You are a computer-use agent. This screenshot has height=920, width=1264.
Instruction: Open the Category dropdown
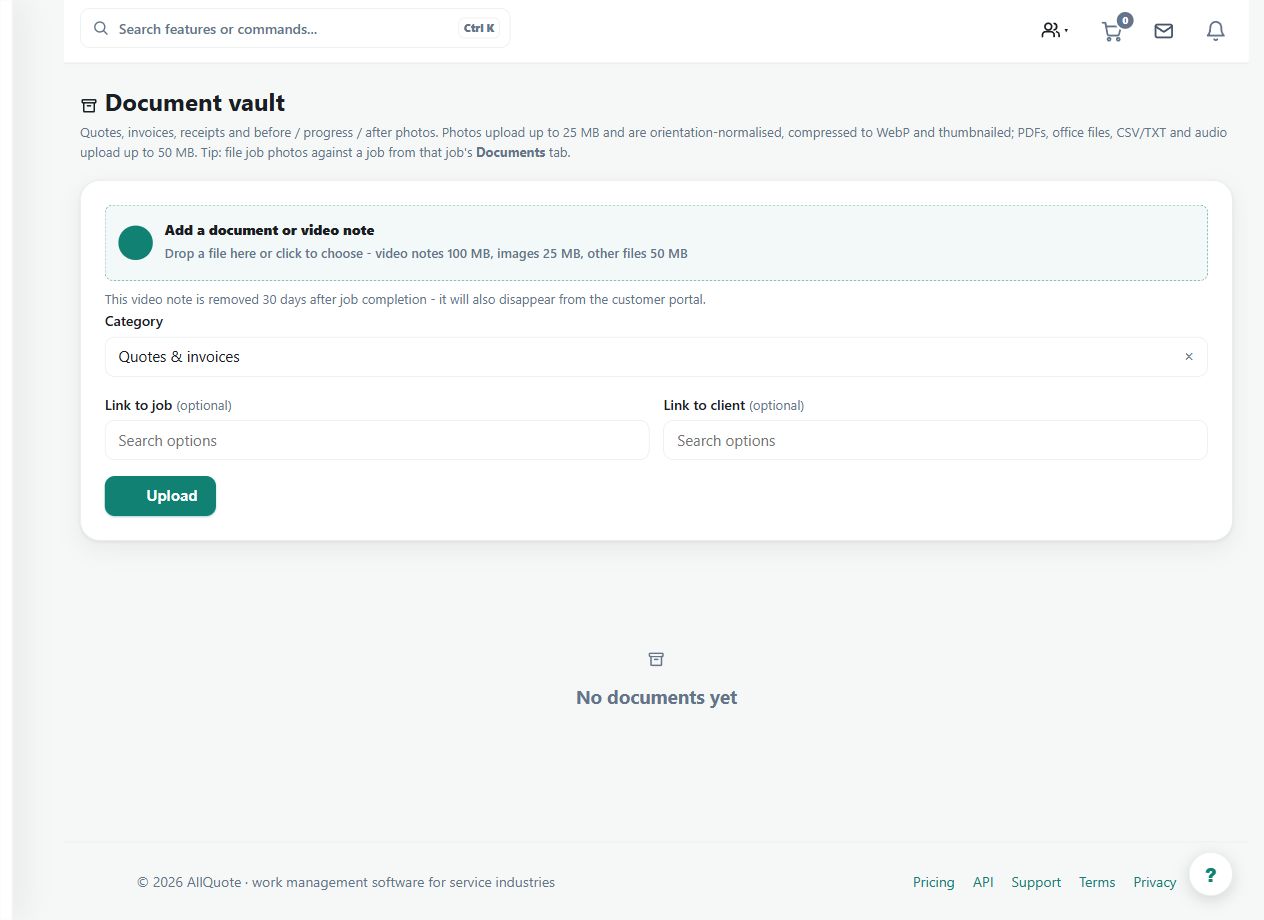pos(656,357)
